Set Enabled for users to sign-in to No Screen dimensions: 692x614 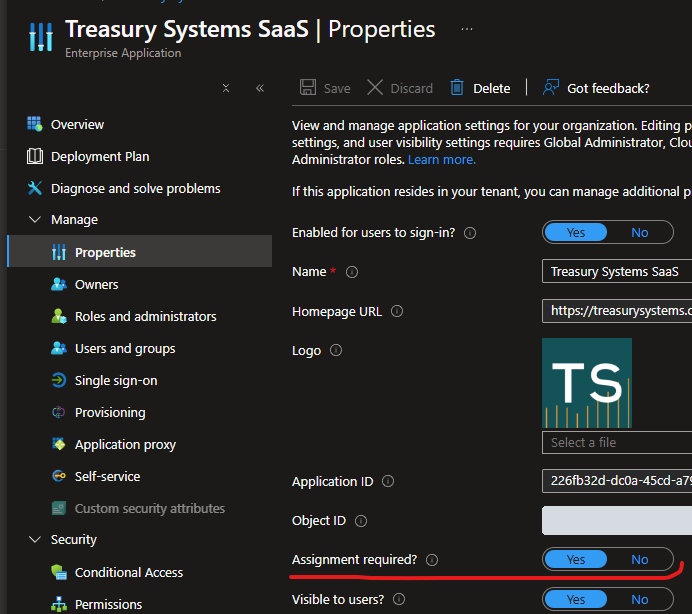[639, 232]
